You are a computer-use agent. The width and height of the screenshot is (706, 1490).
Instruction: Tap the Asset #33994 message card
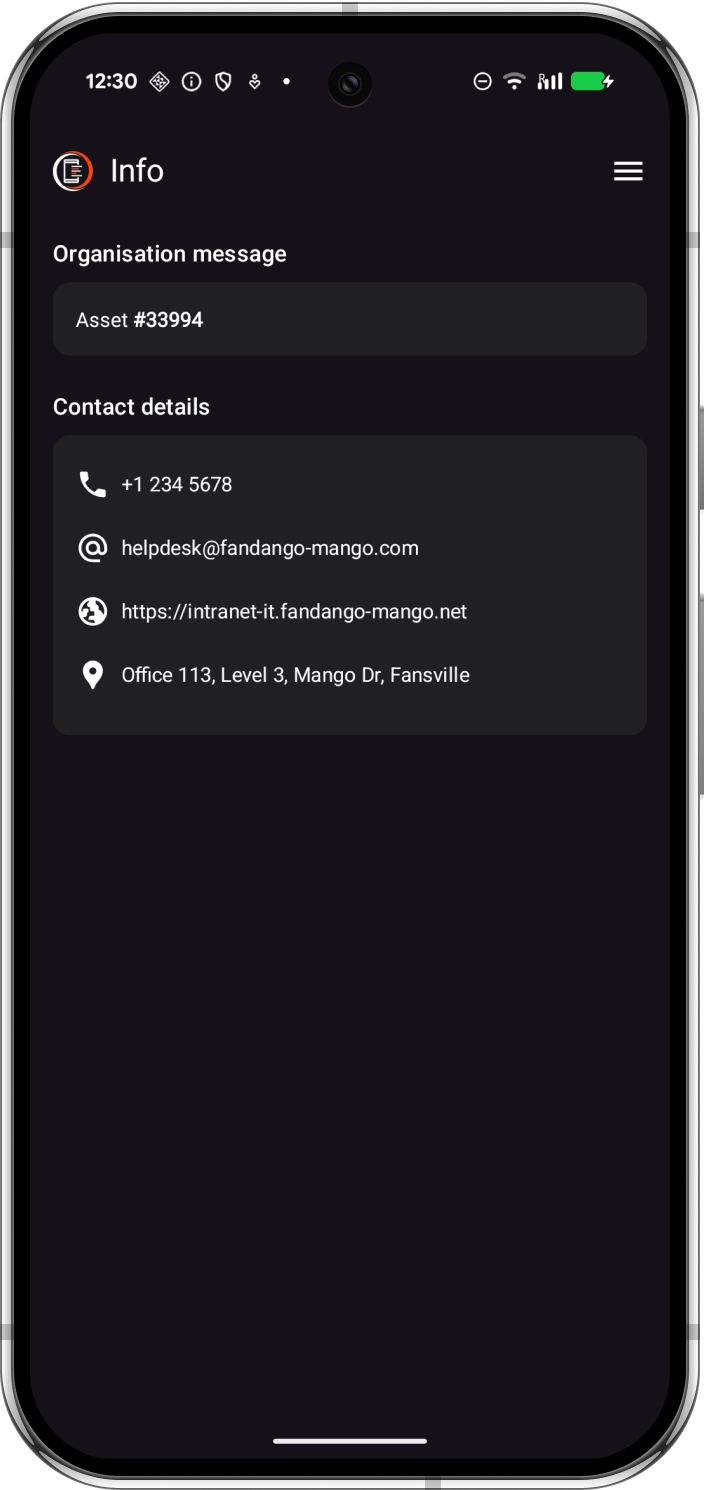click(350, 319)
